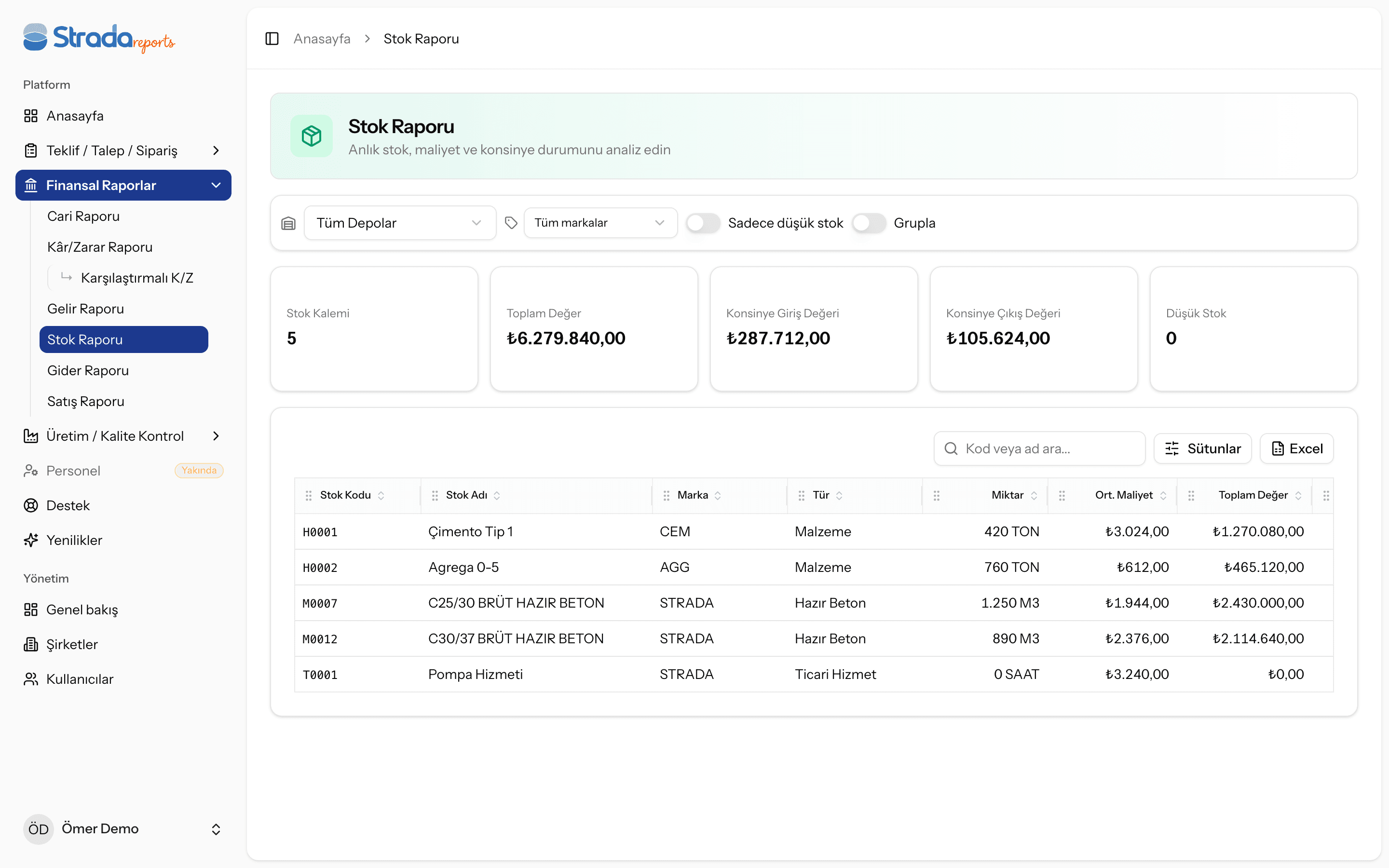Image resolution: width=1389 pixels, height=868 pixels.
Task: Open Cari Raporu in sidebar
Action: (83, 217)
